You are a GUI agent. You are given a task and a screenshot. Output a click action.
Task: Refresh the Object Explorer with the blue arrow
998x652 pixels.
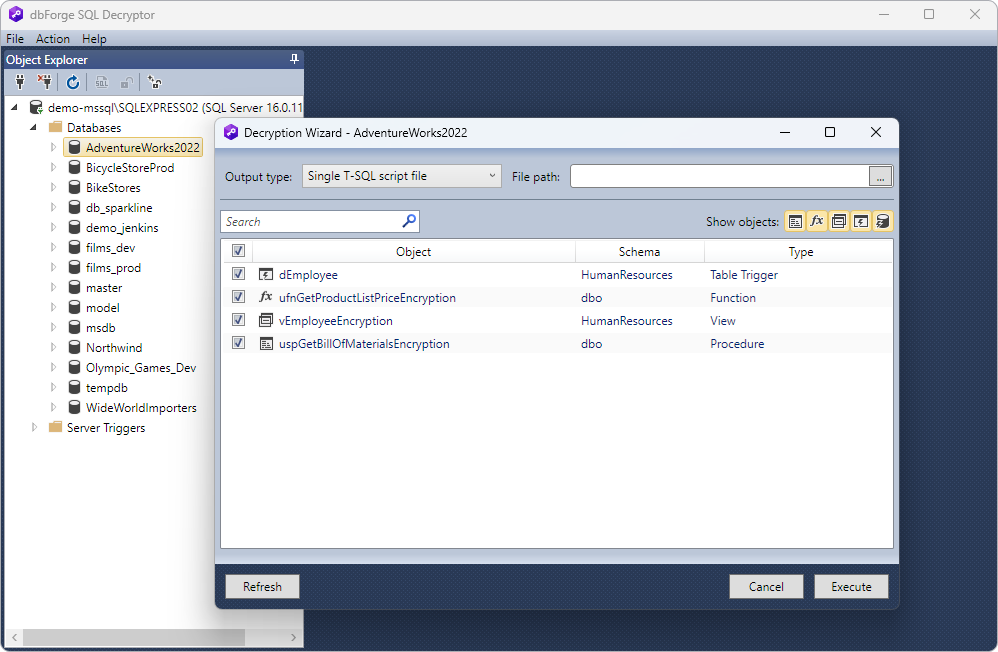(x=73, y=82)
